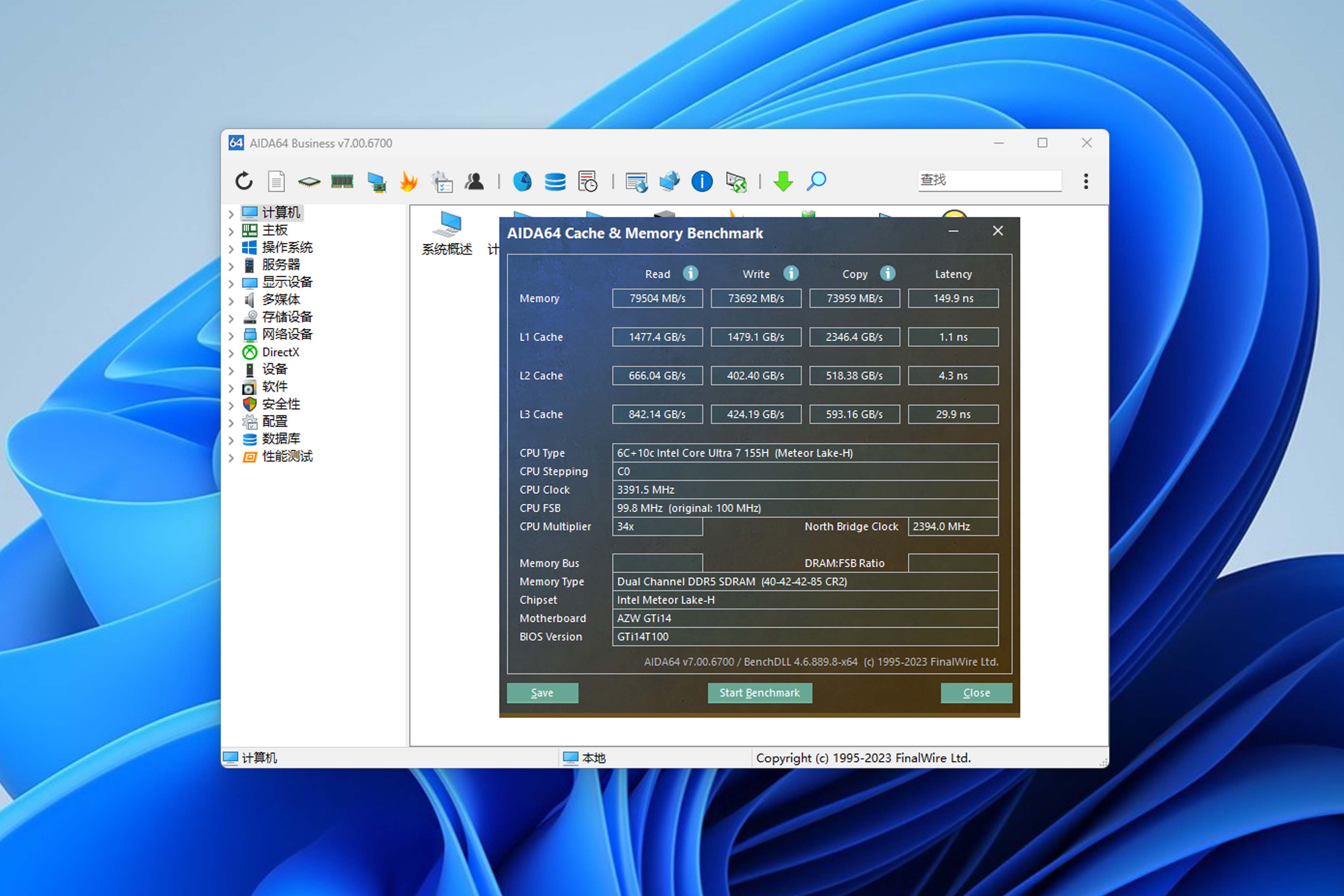The height and width of the screenshot is (896, 1344).
Task: Click the empty Memory Bus field
Action: tap(657, 563)
